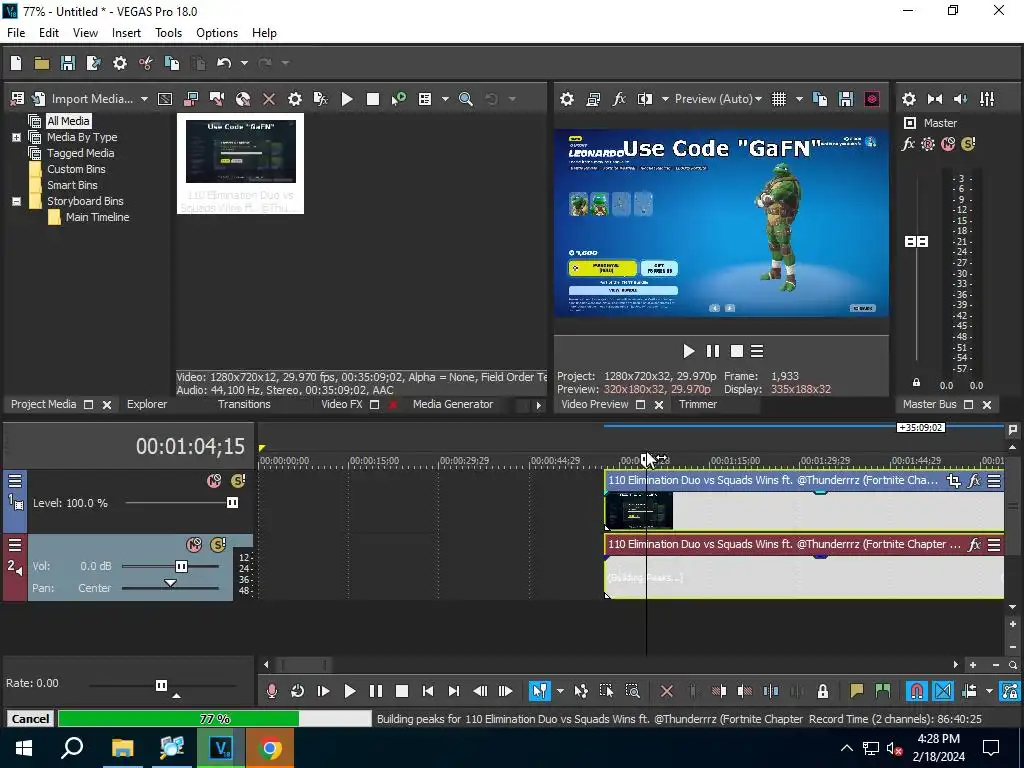
Task: Expand the Media By Type node
Action: (16, 137)
